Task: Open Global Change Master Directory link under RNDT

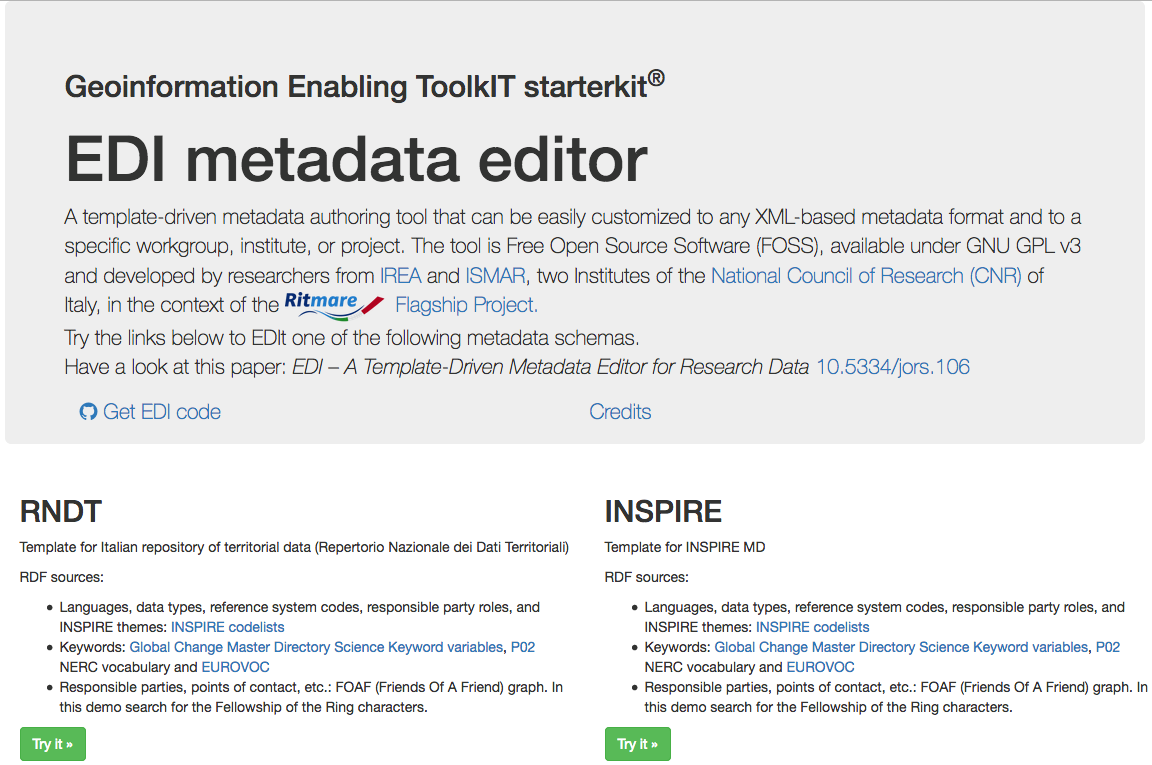Action: pos(317,647)
